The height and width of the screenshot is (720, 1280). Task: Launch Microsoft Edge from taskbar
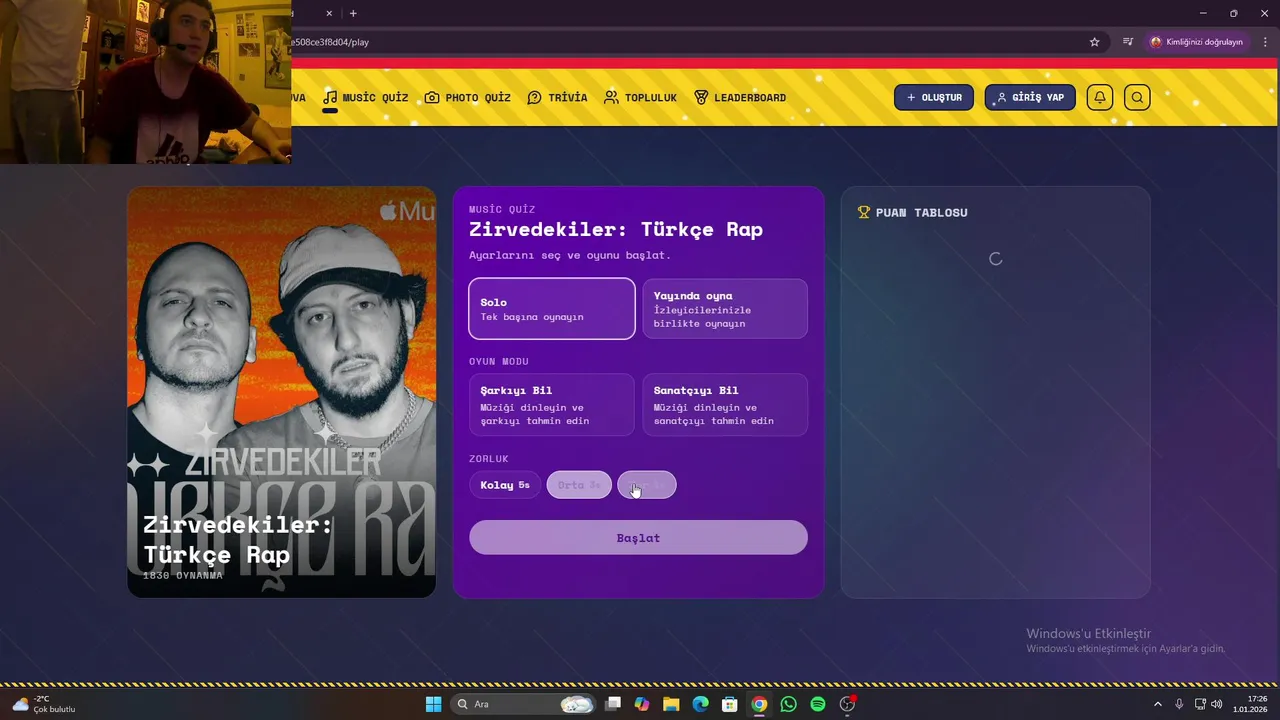[x=701, y=704]
